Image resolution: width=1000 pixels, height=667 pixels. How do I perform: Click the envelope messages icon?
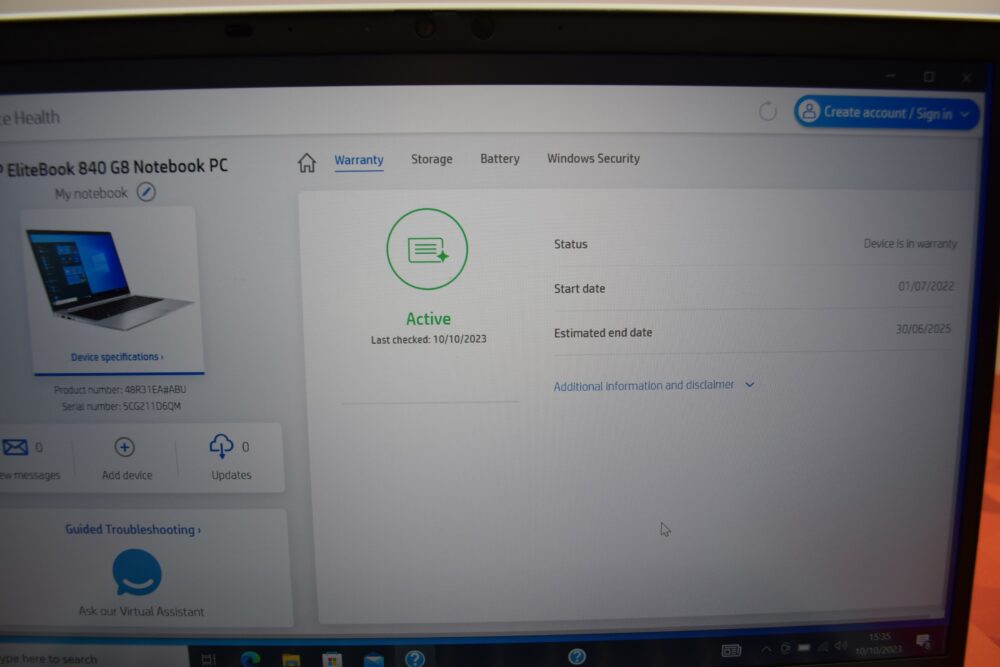[x=15, y=447]
